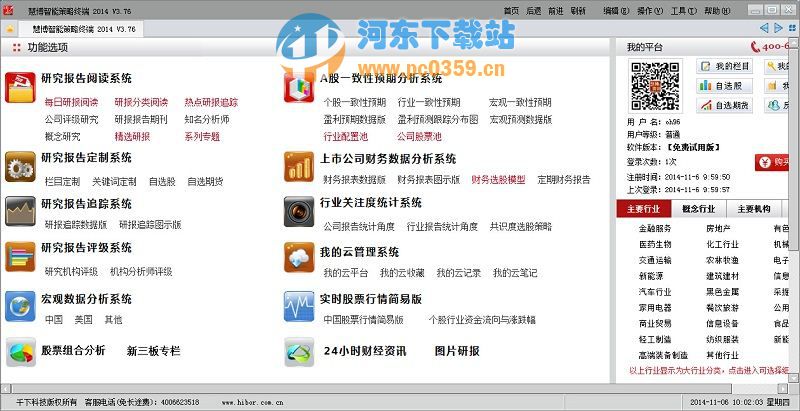
Task: Open 每日研报阅读 link
Action: (x=71, y=102)
